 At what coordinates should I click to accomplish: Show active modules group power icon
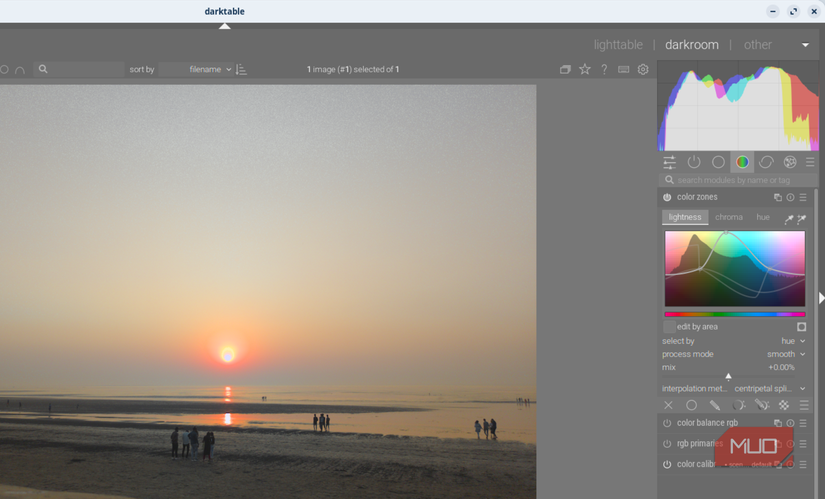694,162
